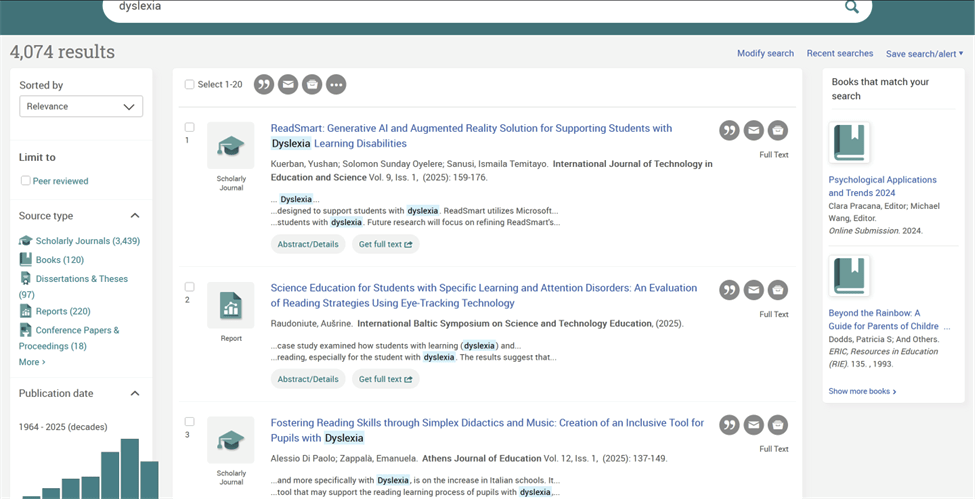
Task: Cite the ReadSmart article result
Action: click(729, 130)
